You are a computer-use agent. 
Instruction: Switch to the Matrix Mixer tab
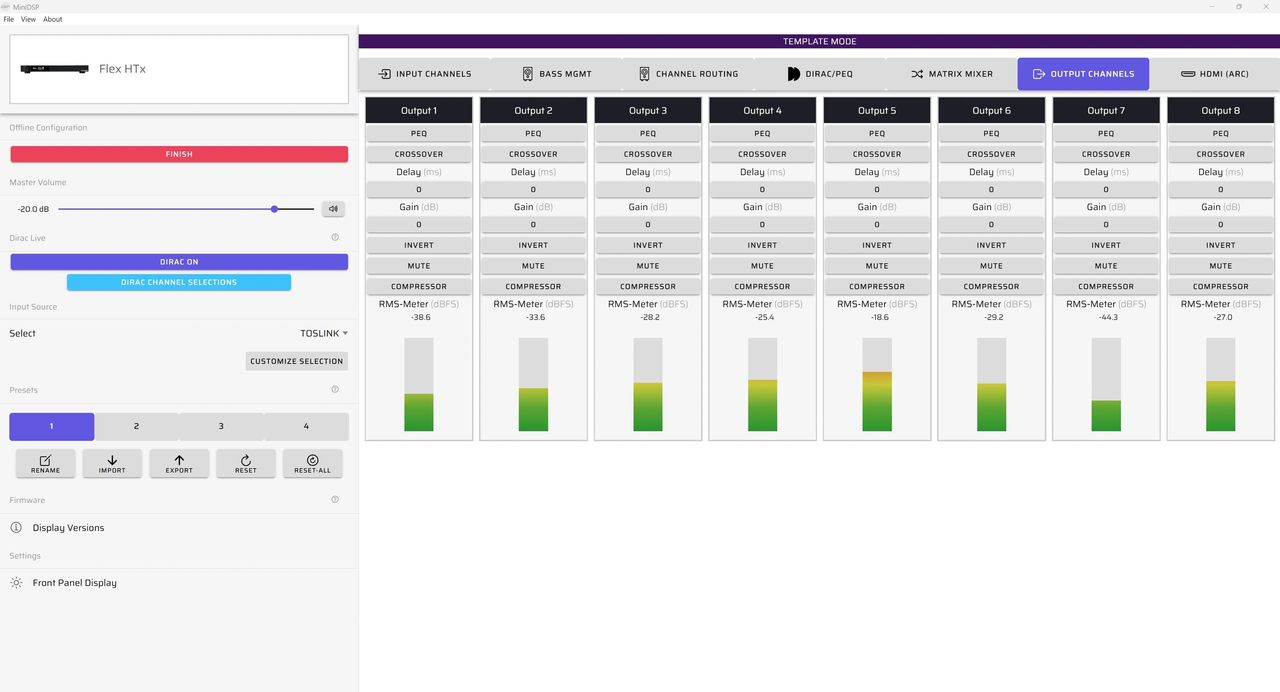[951, 74]
